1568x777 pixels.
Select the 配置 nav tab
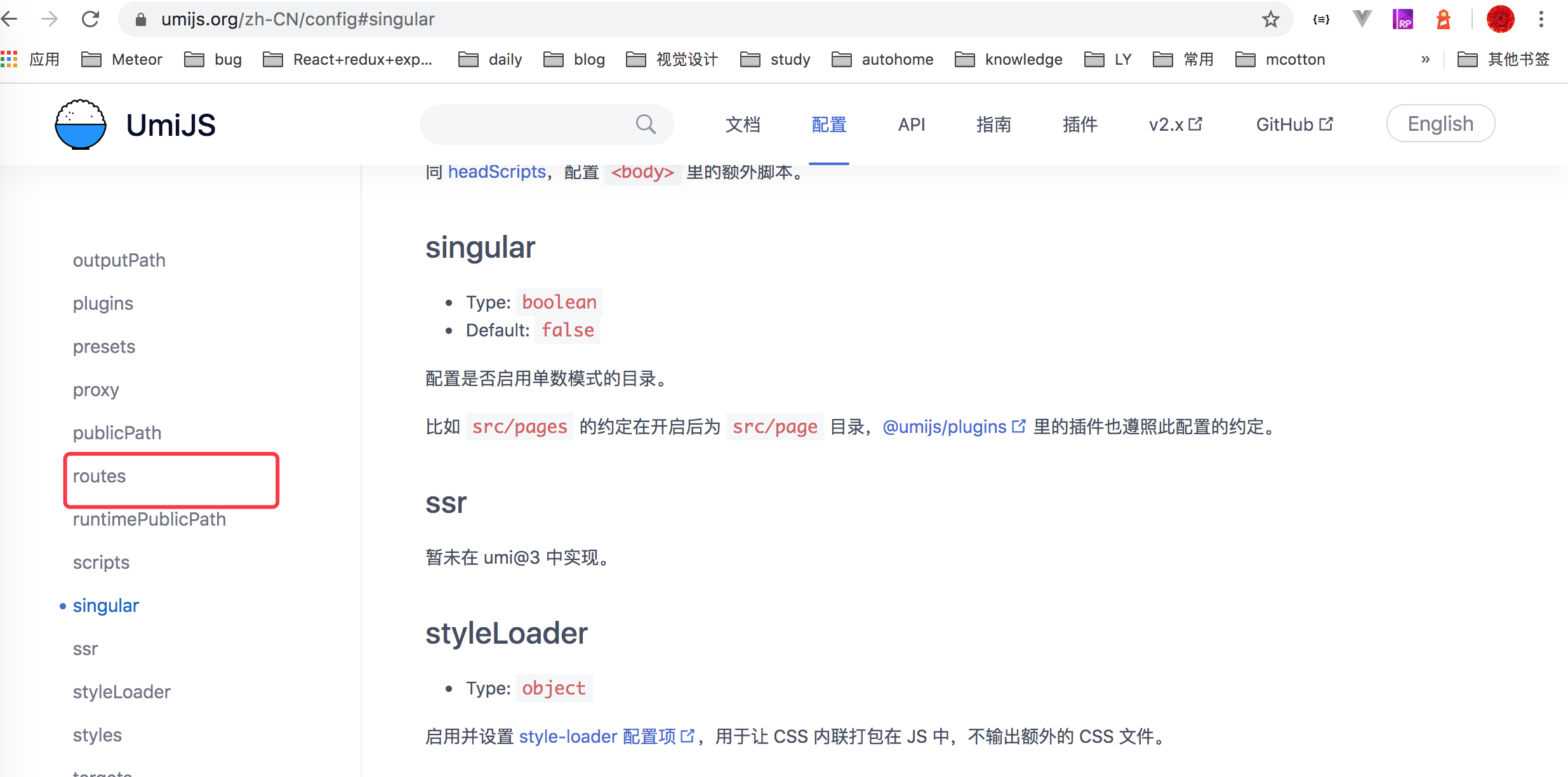(x=829, y=124)
